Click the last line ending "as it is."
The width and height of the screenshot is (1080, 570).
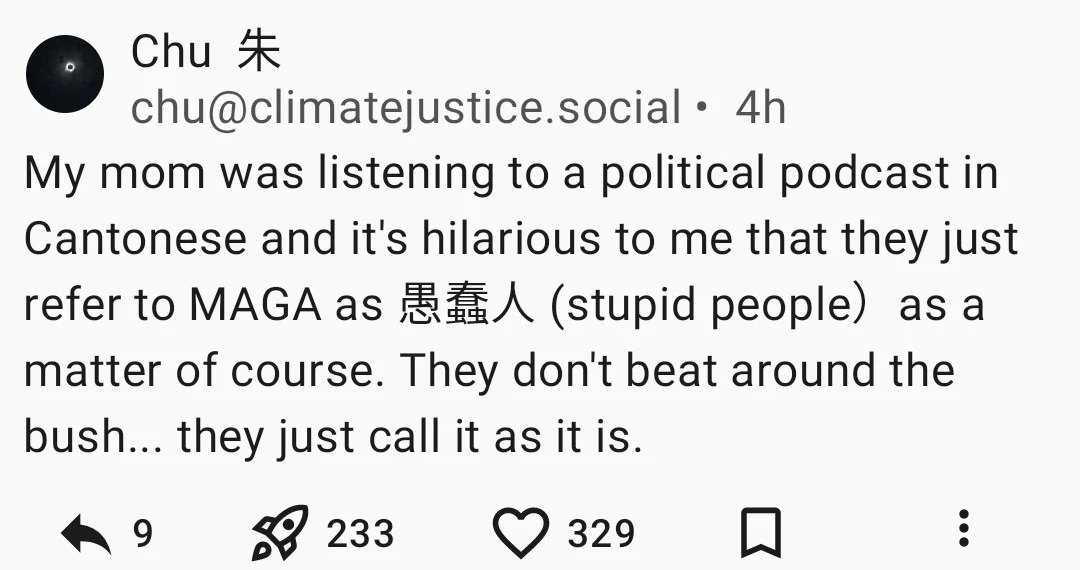point(332,439)
